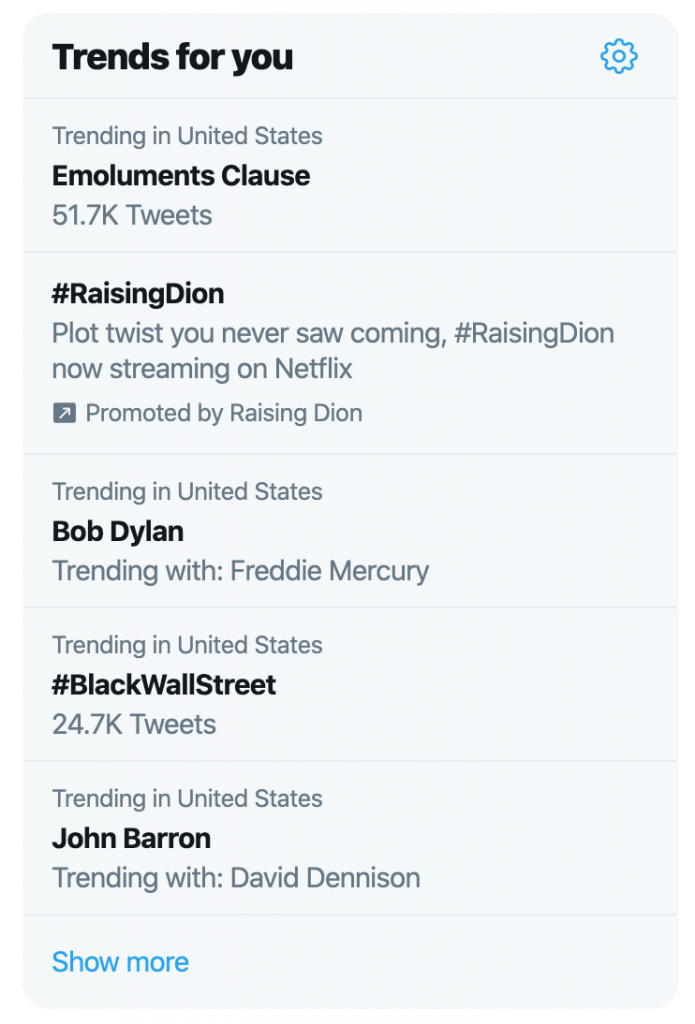Click Trending in United States above Bob Dylan
695x1024 pixels.
(x=187, y=491)
